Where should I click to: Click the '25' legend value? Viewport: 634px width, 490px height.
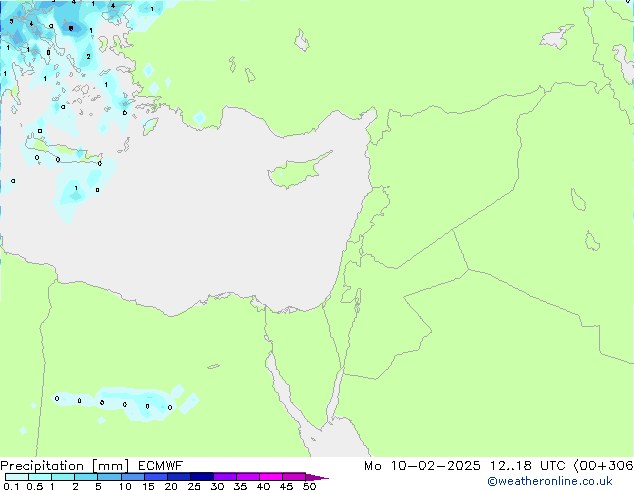[194, 486]
